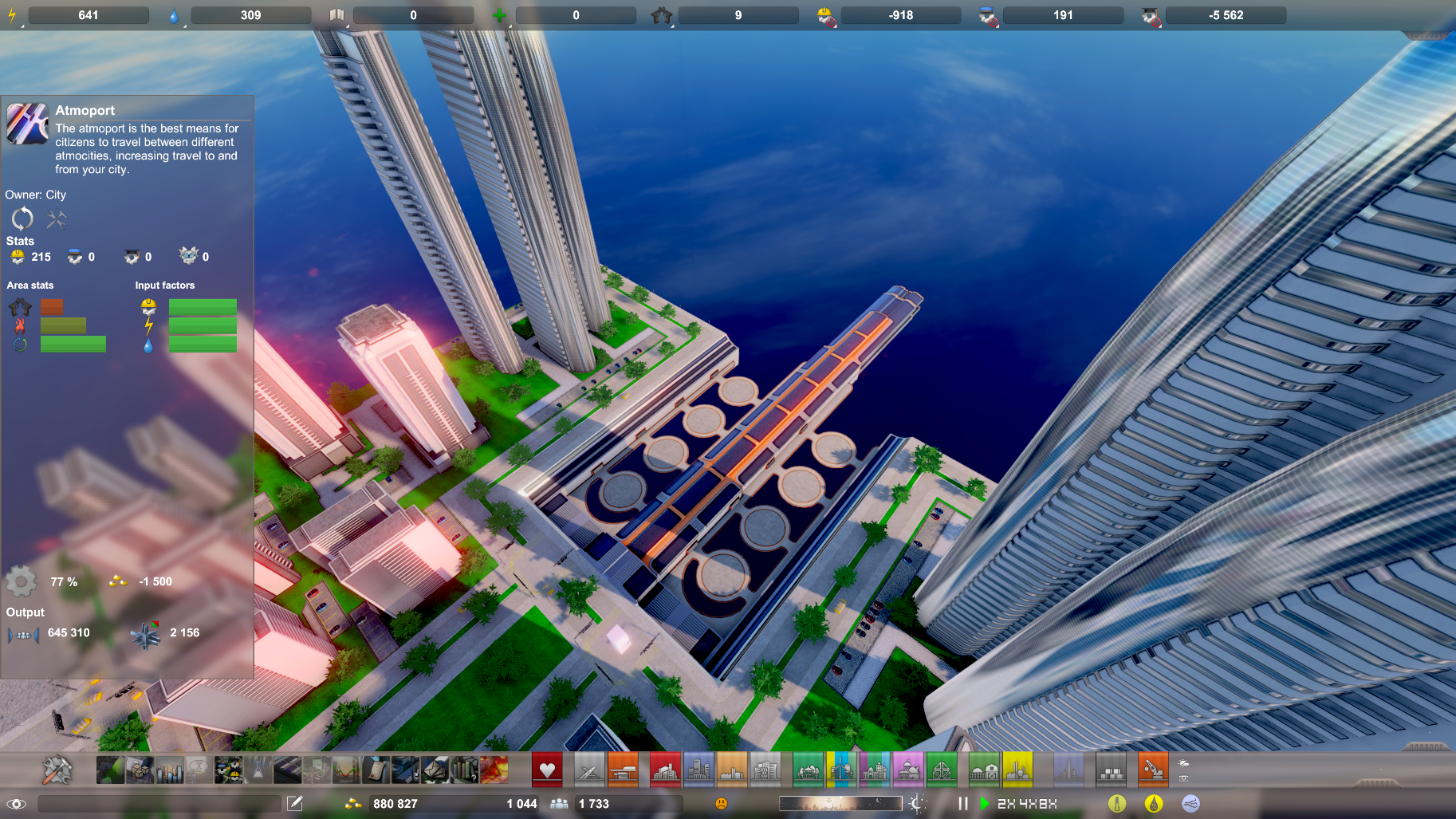Select the orange crane demolition category

click(1153, 770)
